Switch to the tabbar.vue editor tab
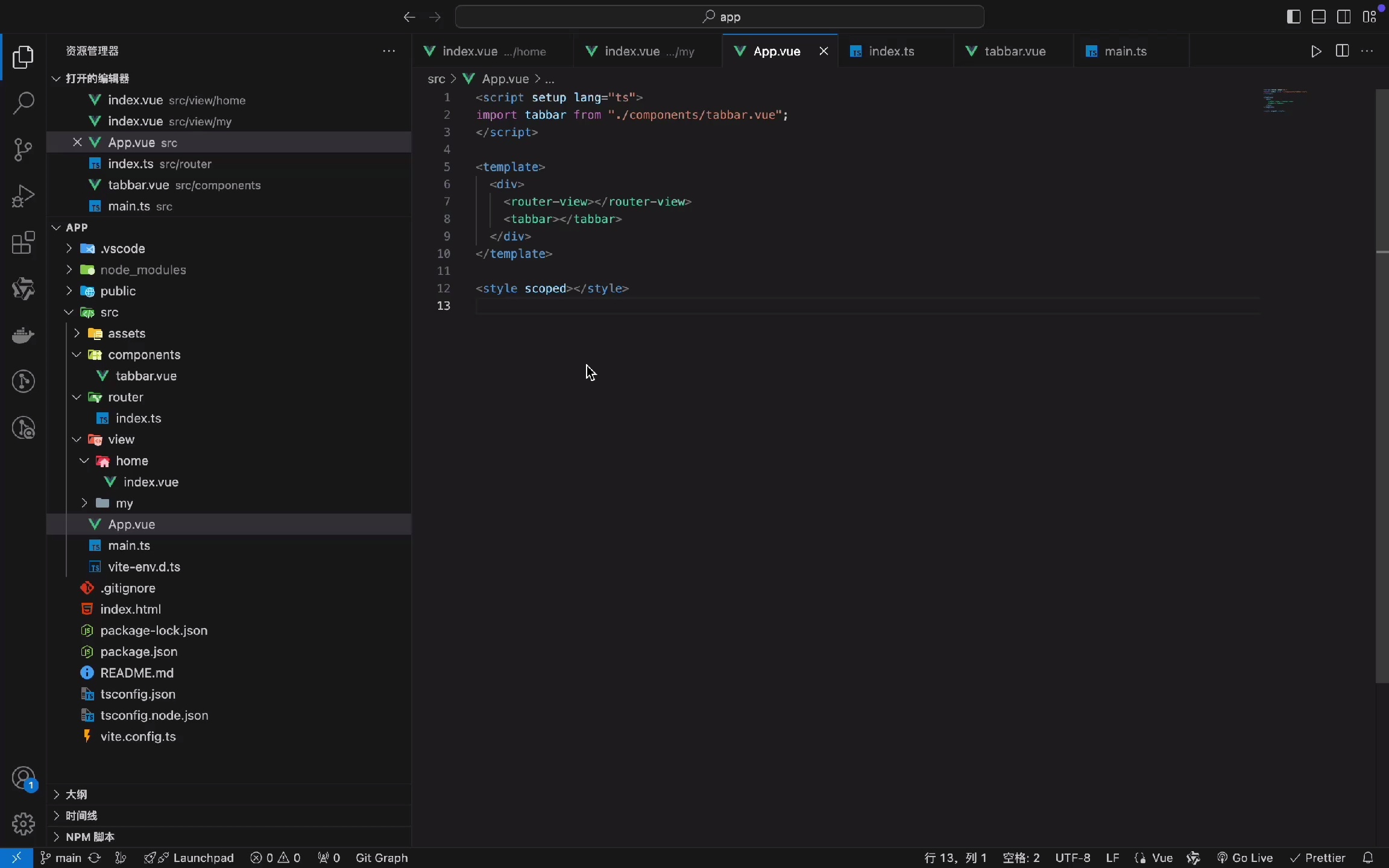 pyautogui.click(x=1015, y=51)
